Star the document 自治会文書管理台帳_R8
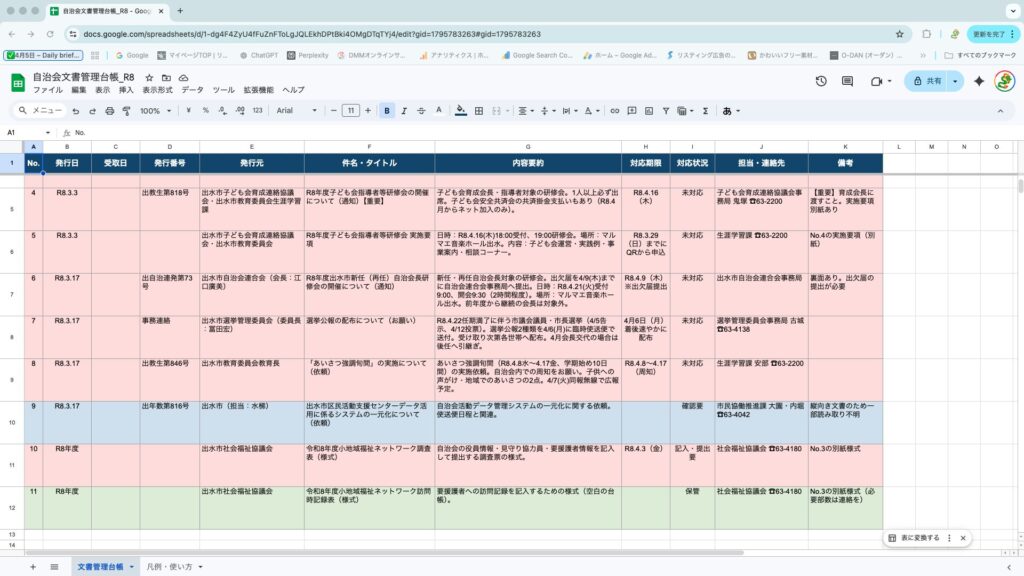Screen dimensions: 1024x576 (149, 77)
